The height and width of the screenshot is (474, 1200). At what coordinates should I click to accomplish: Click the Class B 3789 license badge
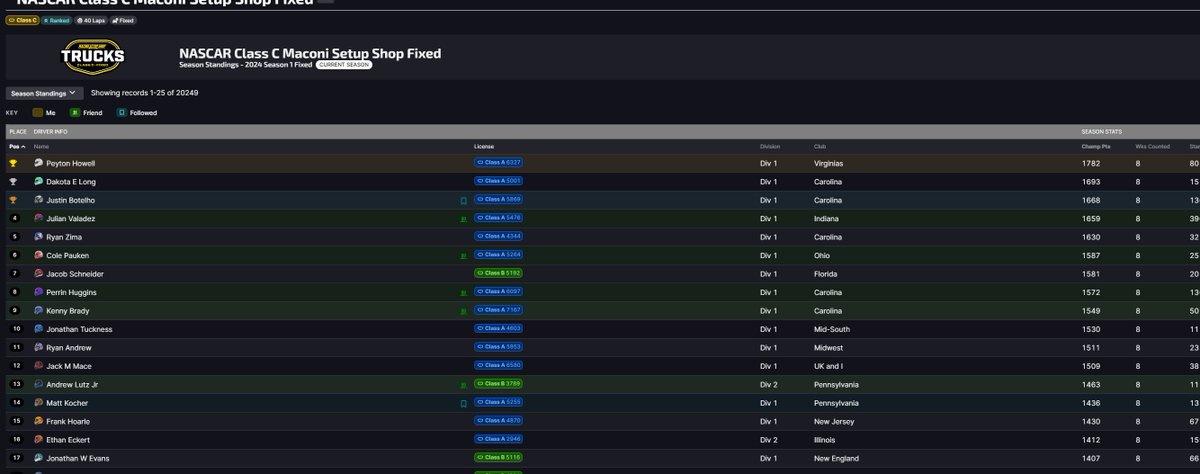tap(498, 384)
